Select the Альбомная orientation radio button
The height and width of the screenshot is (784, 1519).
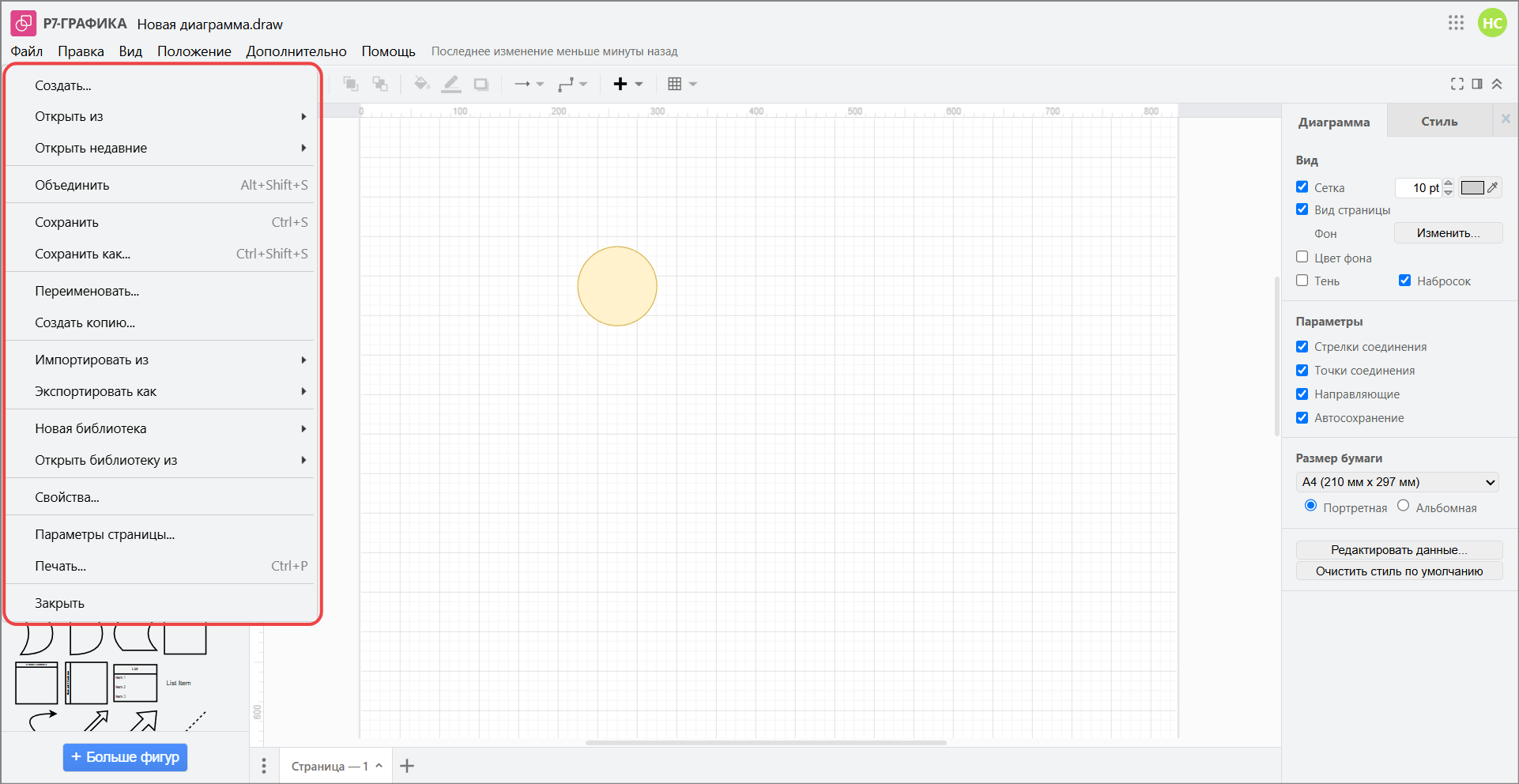click(x=1404, y=506)
